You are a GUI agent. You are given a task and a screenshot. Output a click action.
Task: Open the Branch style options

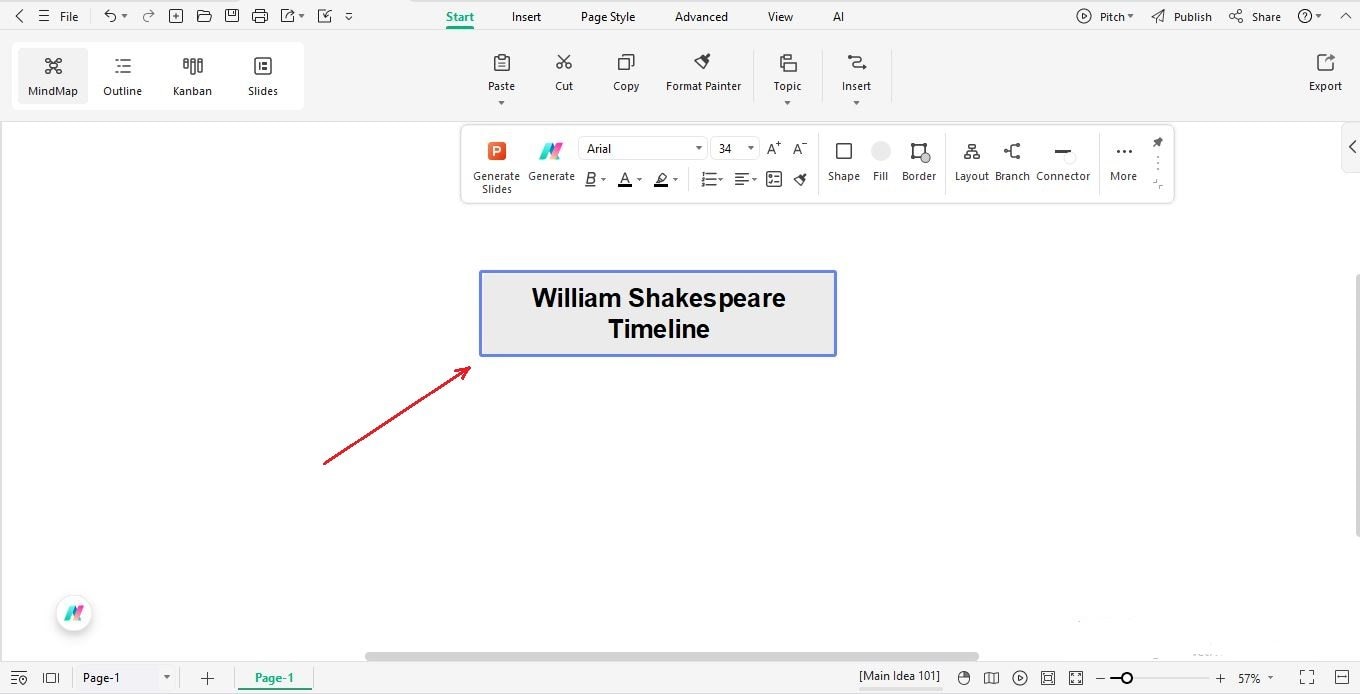(x=1012, y=161)
